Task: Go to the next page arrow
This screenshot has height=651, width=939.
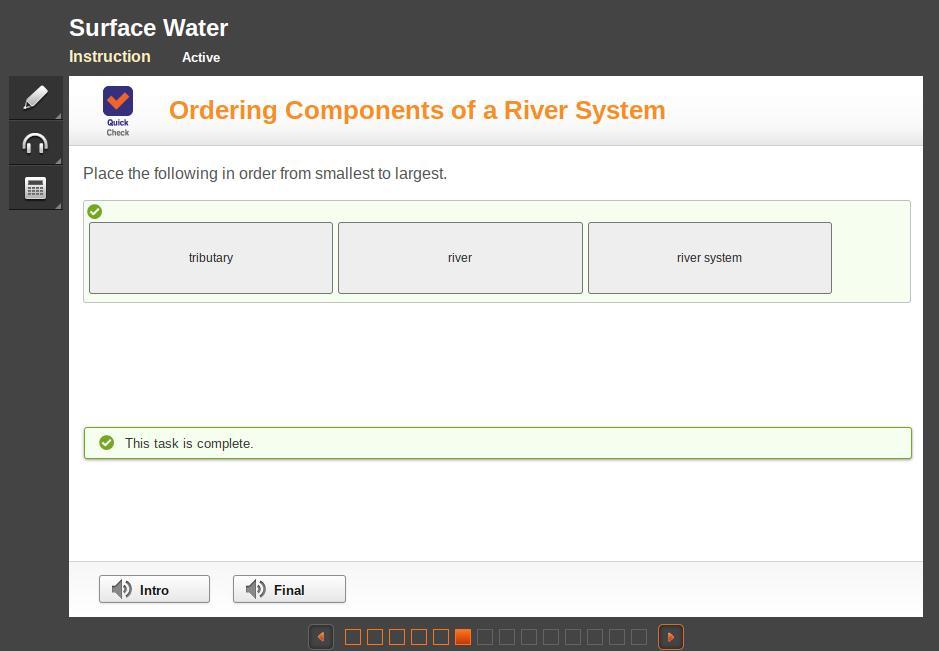Action: pyautogui.click(x=671, y=637)
